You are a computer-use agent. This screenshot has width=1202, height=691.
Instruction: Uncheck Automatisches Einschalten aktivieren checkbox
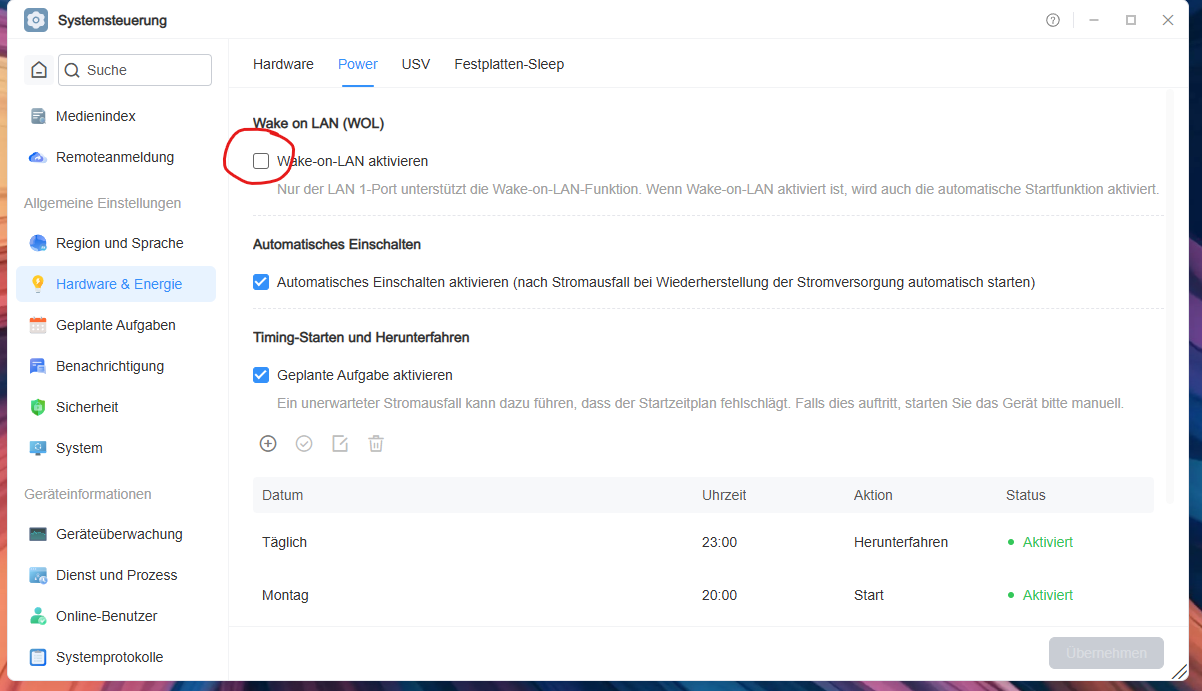(261, 282)
